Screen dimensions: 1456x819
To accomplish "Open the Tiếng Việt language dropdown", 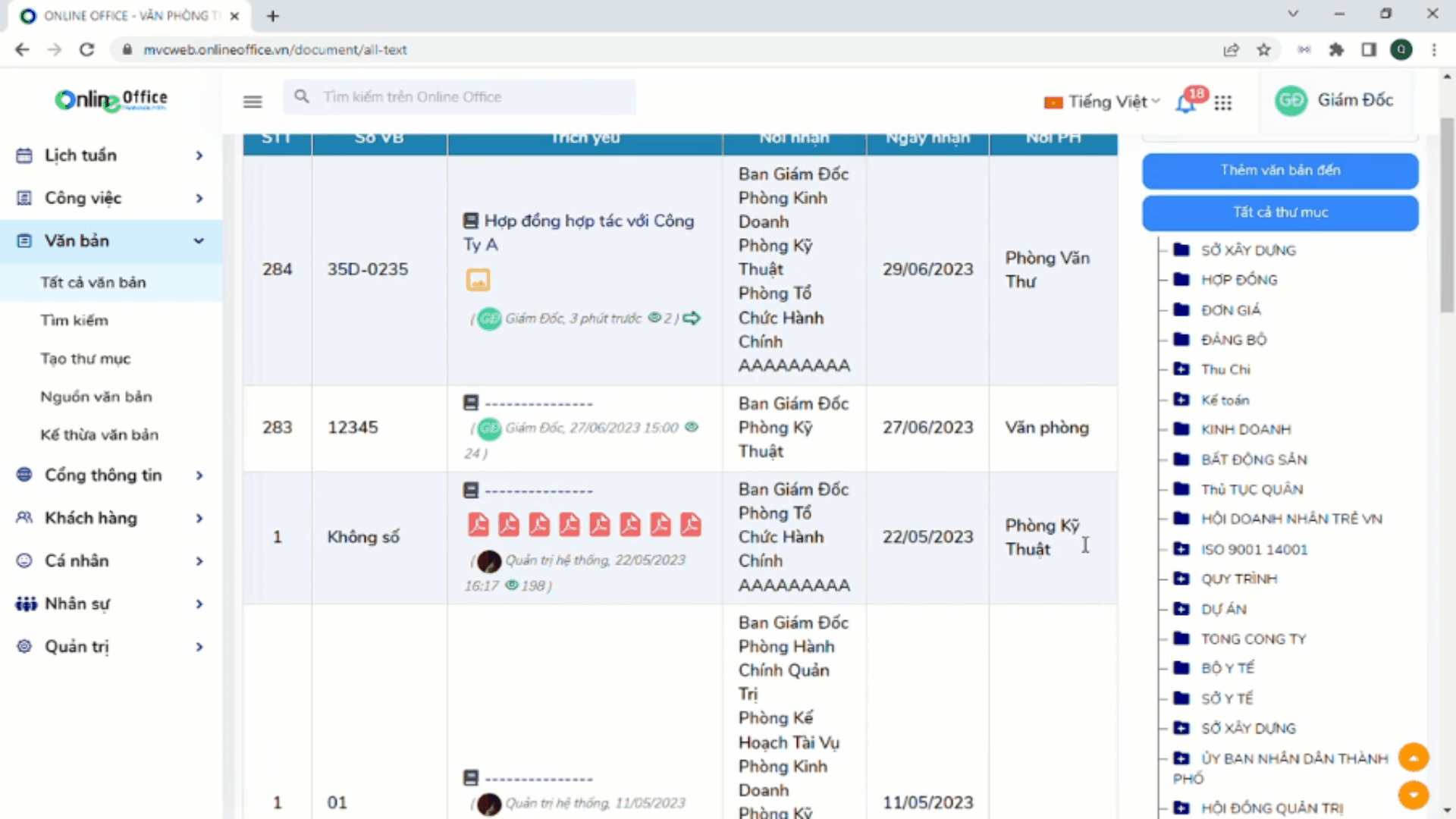I will pyautogui.click(x=1103, y=102).
